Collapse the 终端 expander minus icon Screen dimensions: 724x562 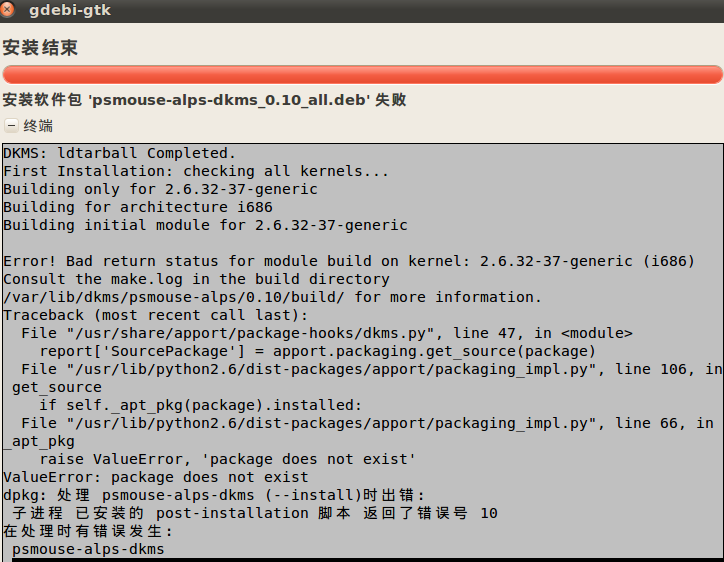click(12, 125)
